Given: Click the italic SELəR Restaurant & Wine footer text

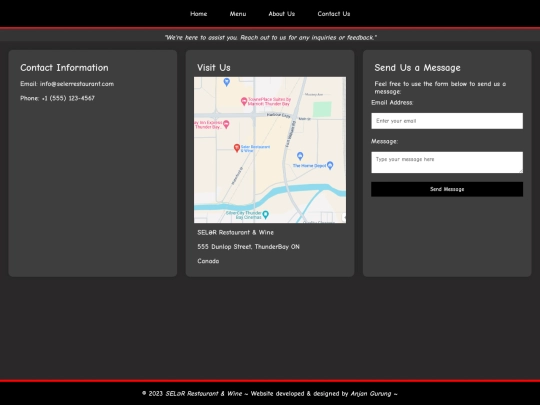Looking at the screenshot, I should pos(204,394).
